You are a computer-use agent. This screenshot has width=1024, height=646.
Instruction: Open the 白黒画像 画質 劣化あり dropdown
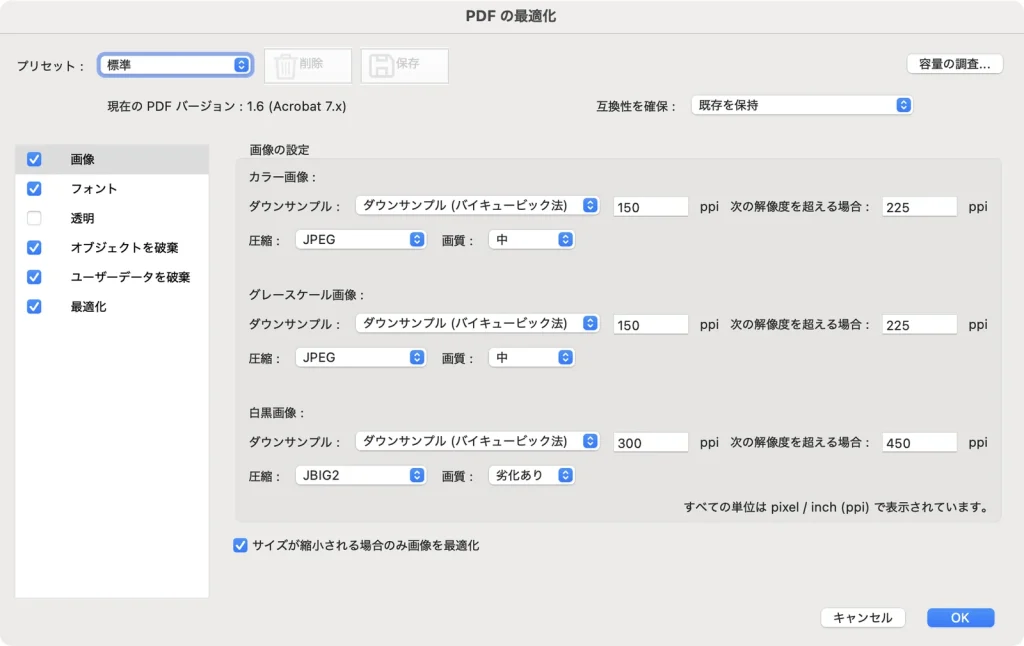point(532,476)
